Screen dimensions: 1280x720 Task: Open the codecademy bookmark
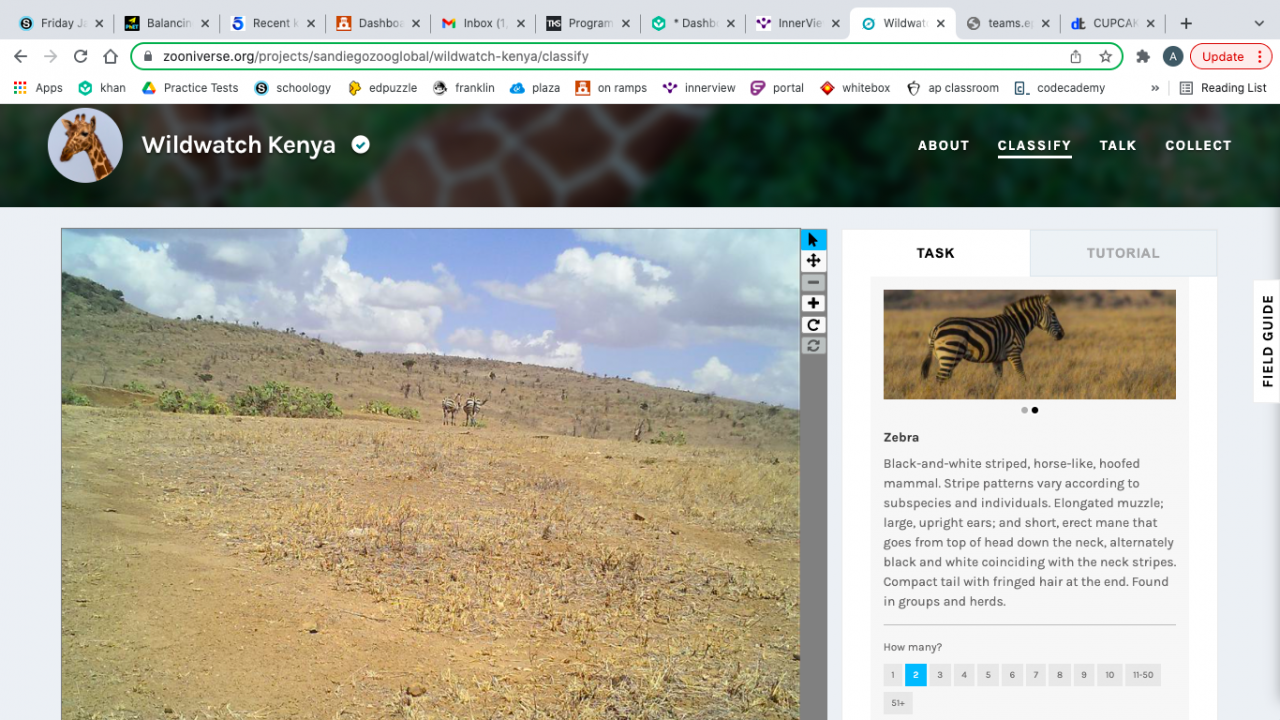coord(1059,88)
